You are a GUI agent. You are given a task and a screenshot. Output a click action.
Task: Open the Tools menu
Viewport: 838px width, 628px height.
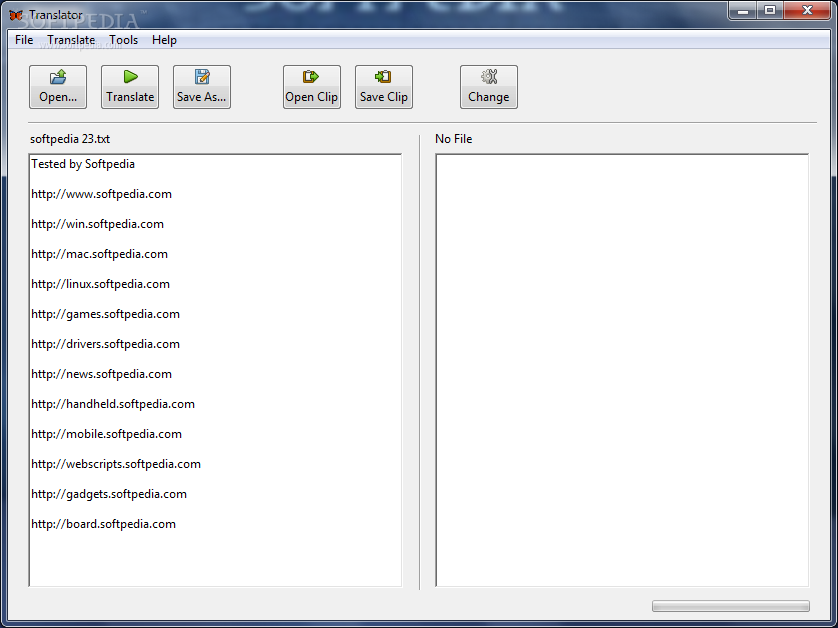(123, 40)
